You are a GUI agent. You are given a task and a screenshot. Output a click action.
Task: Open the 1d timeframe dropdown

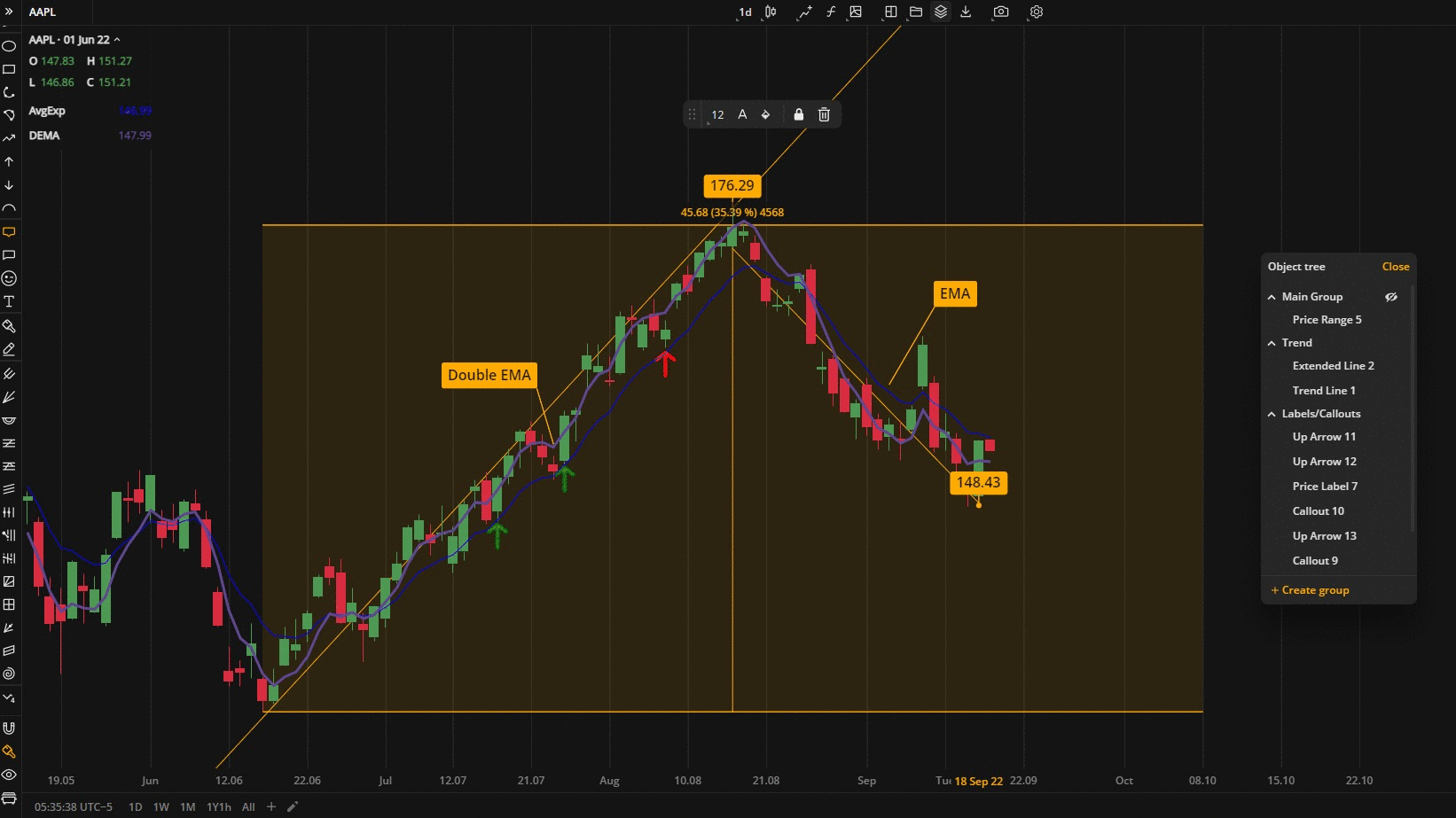(745, 12)
